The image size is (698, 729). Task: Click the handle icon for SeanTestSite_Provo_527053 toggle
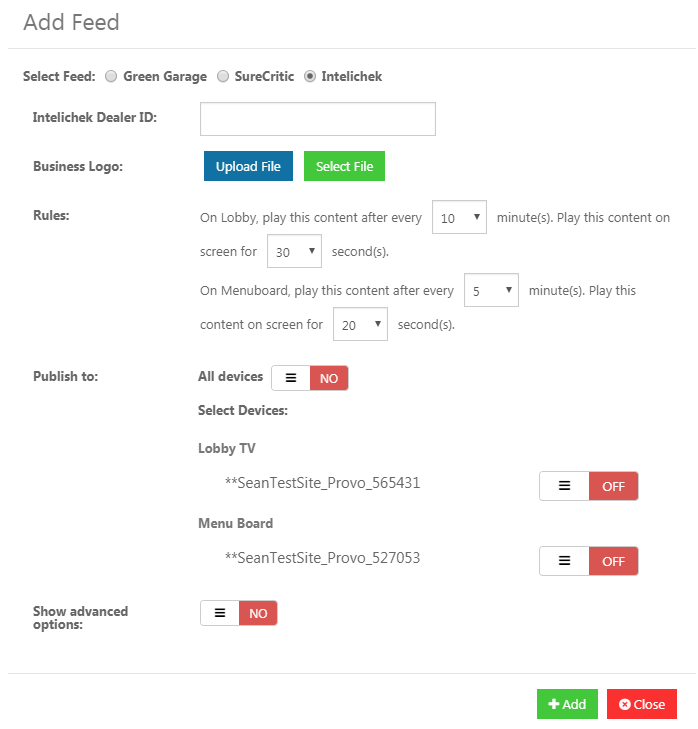(564, 561)
